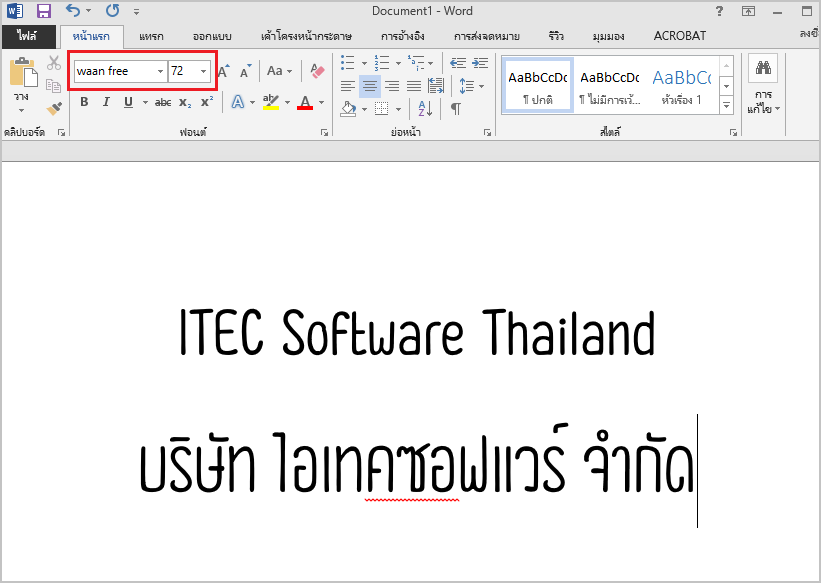Apply Numbering list icon

382,63
